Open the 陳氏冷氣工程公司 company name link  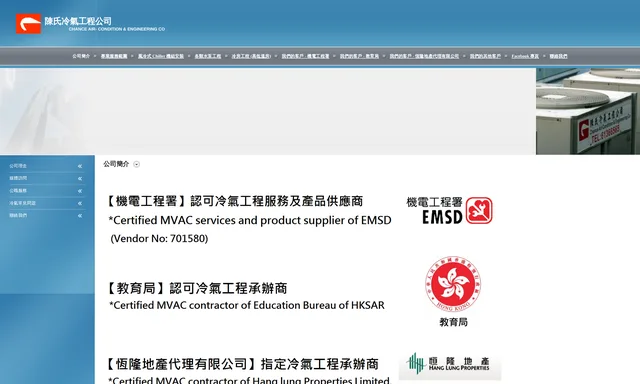click(x=78, y=21)
